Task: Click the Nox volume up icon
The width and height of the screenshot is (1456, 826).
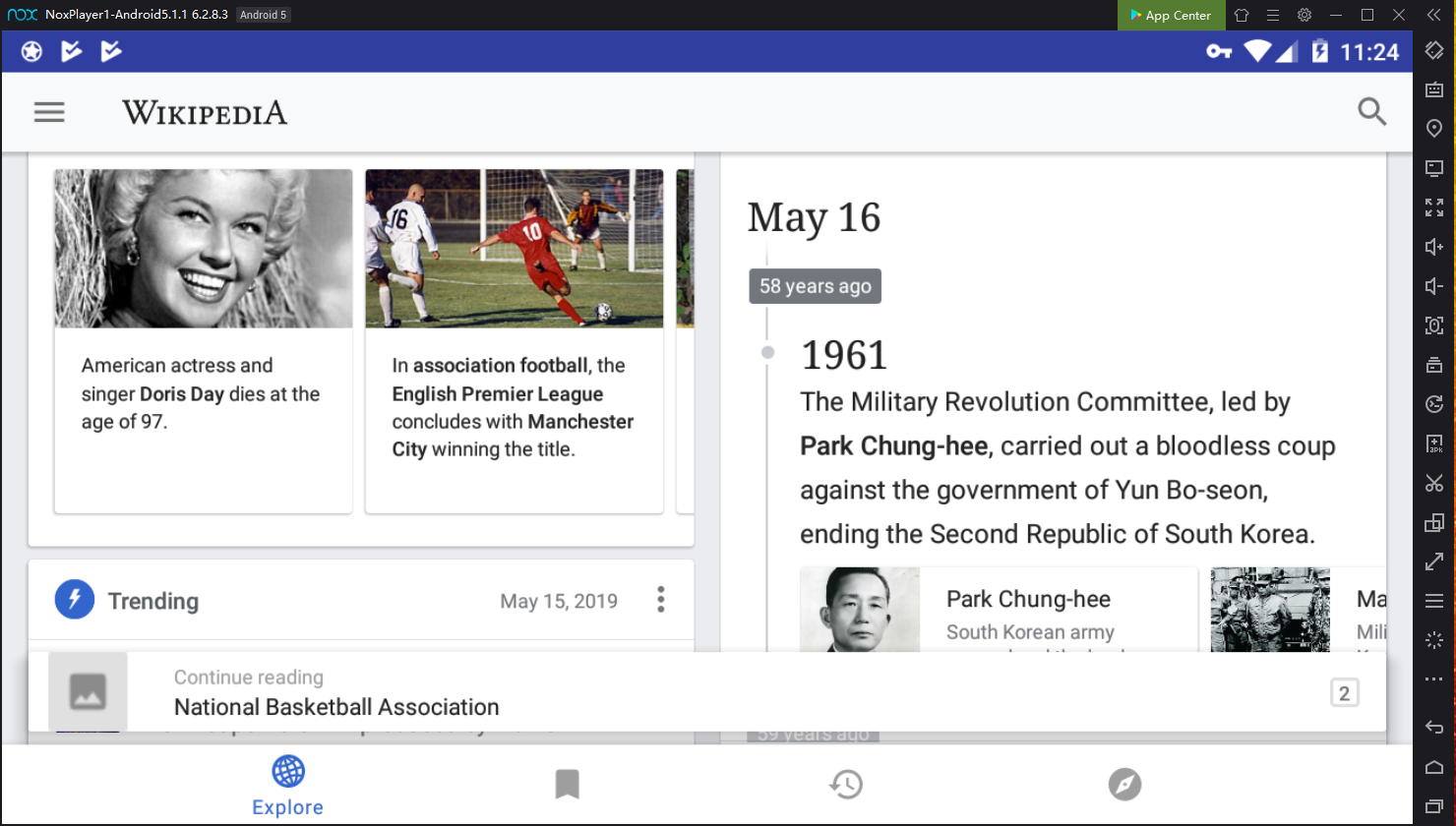Action: point(1434,247)
